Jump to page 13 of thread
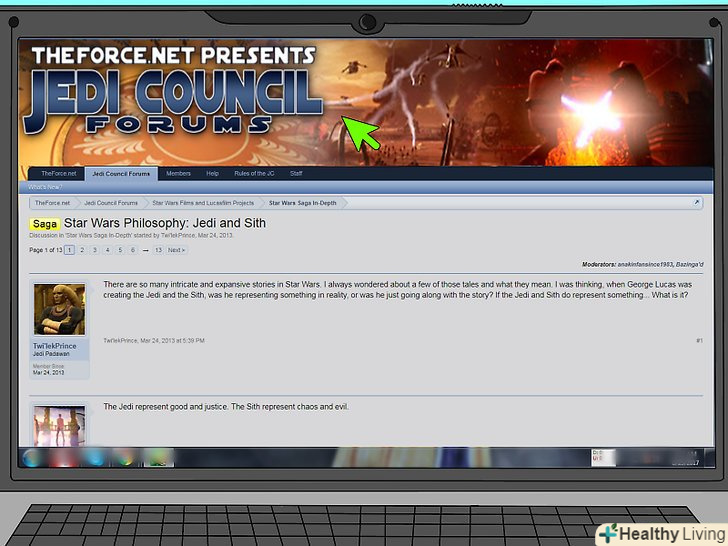728x546 pixels. point(158,250)
